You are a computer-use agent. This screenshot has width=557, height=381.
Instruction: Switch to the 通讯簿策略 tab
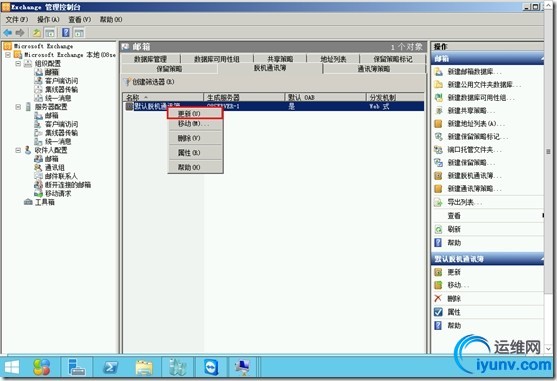click(374, 69)
